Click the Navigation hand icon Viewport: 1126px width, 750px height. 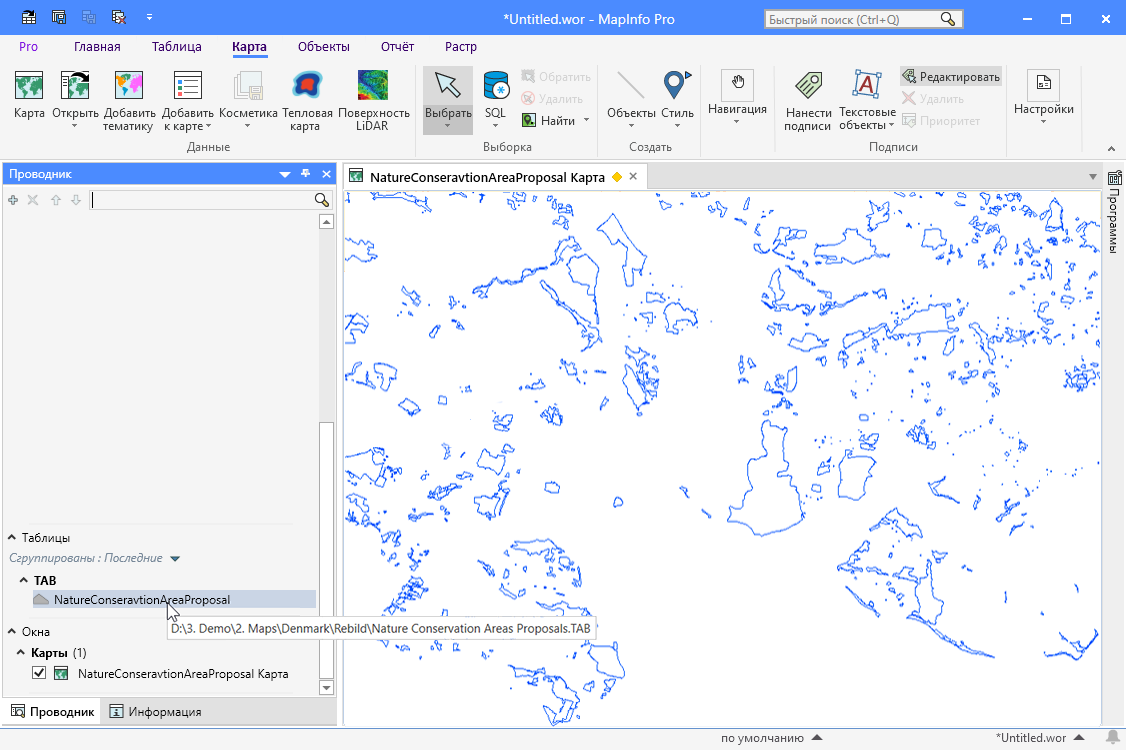pyautogui.click(x=737, y=84)
